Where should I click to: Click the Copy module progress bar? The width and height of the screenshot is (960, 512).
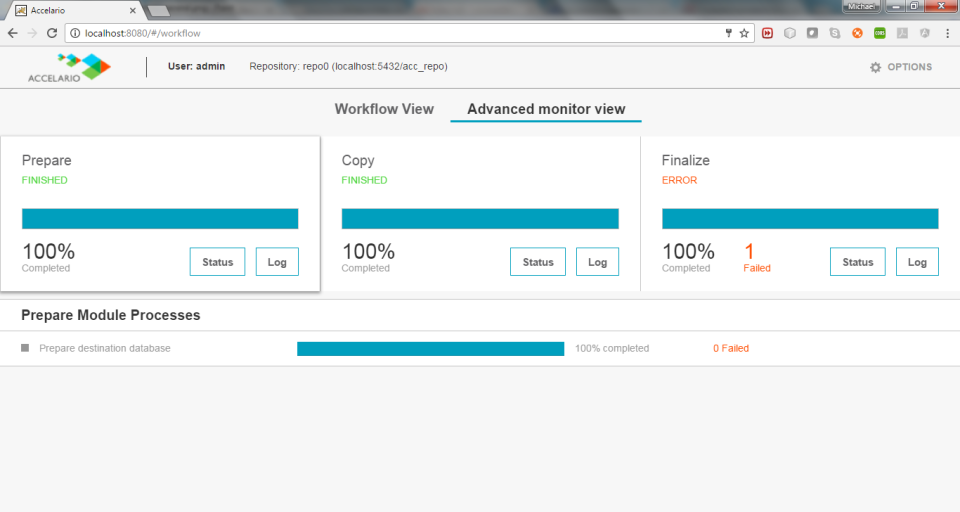point(480,219)
